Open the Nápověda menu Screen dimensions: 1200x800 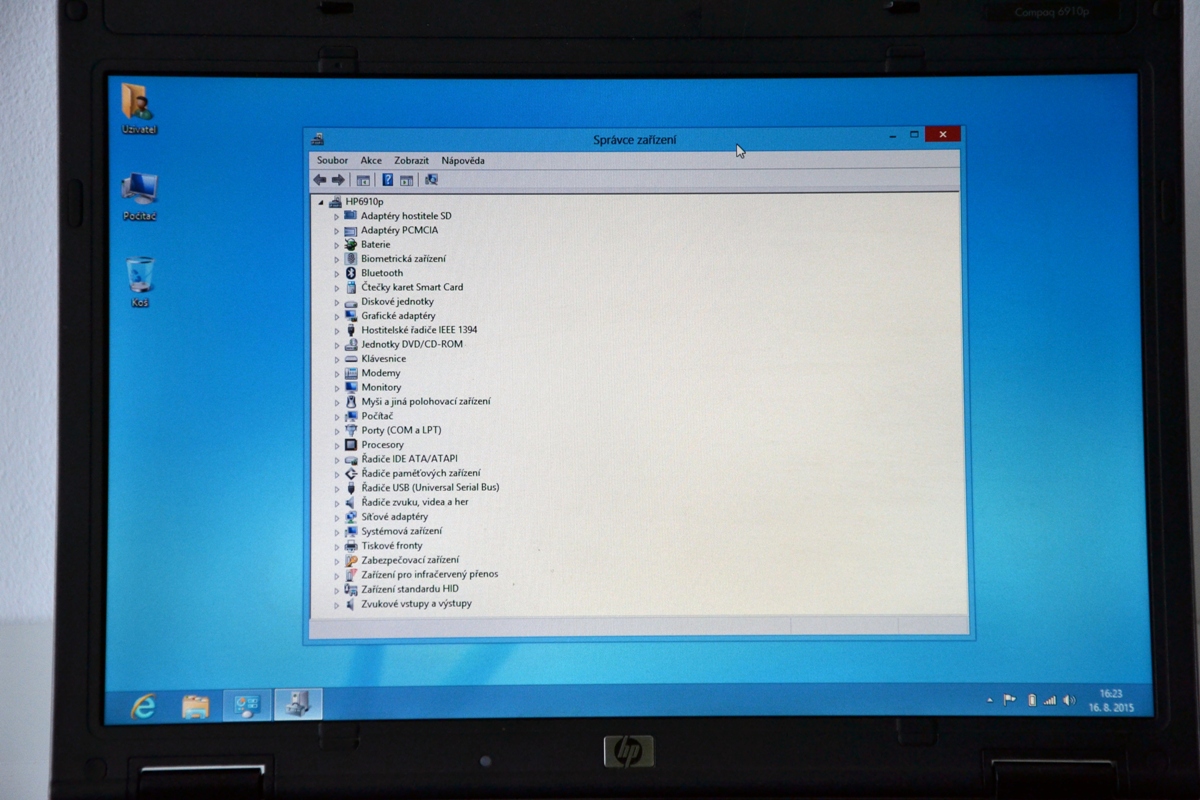(x=463, y=160)
